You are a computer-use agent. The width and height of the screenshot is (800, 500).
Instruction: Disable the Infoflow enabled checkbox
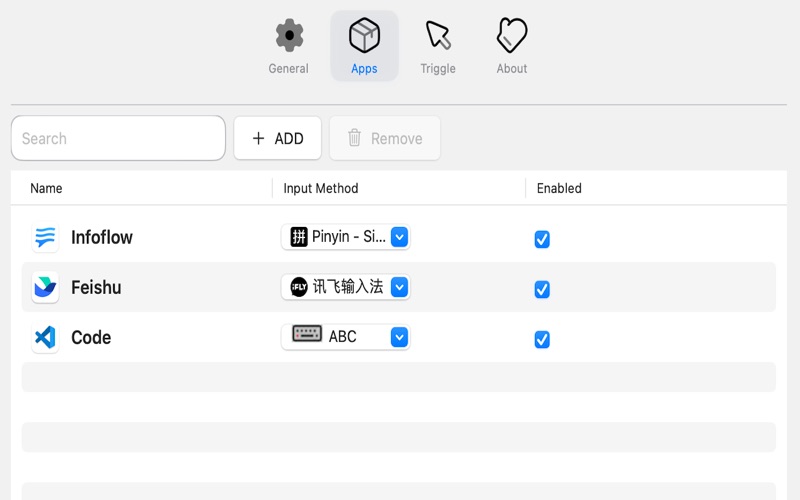click(x=542, y=239)
